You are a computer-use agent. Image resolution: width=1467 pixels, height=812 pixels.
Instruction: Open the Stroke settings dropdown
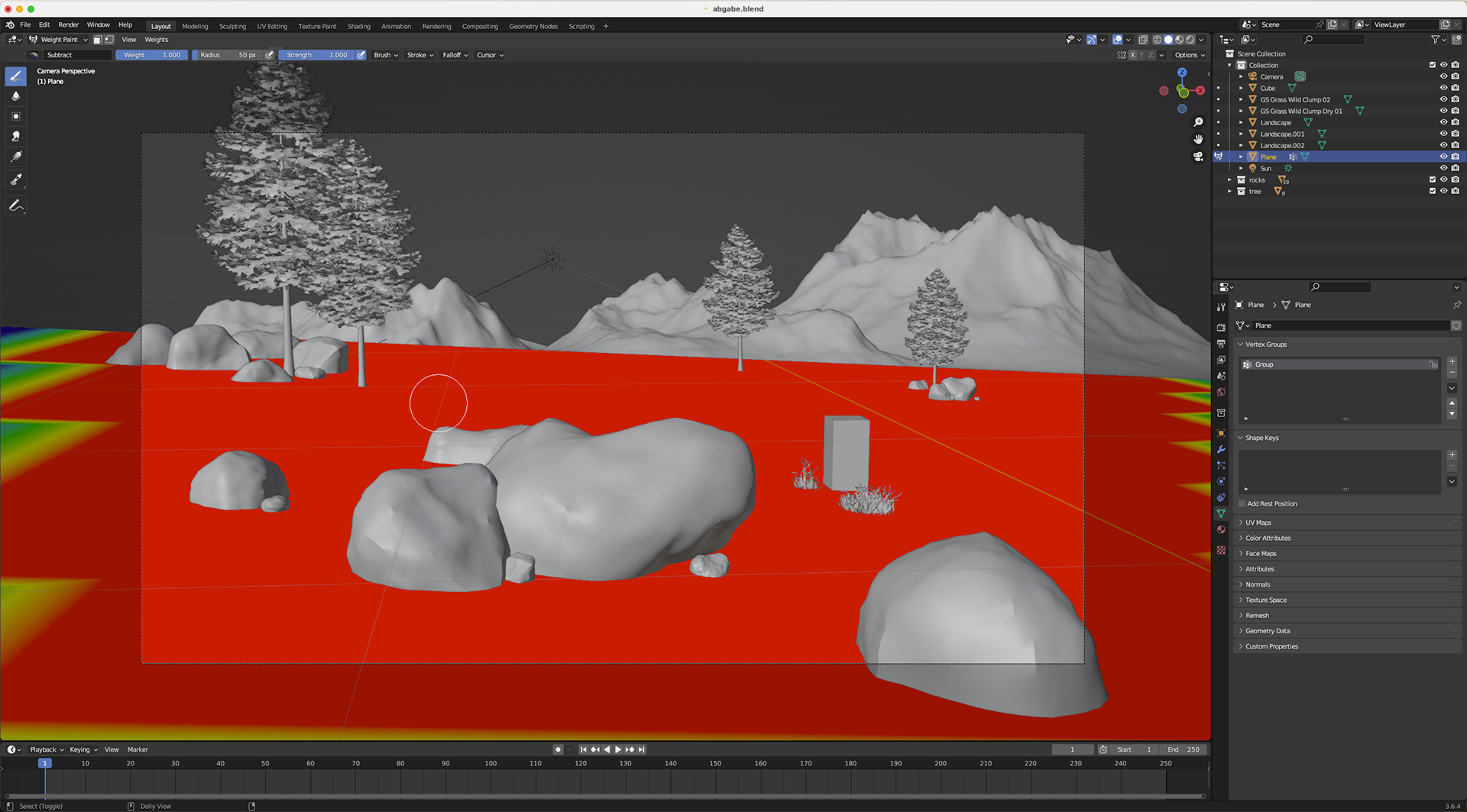point(420,55)
